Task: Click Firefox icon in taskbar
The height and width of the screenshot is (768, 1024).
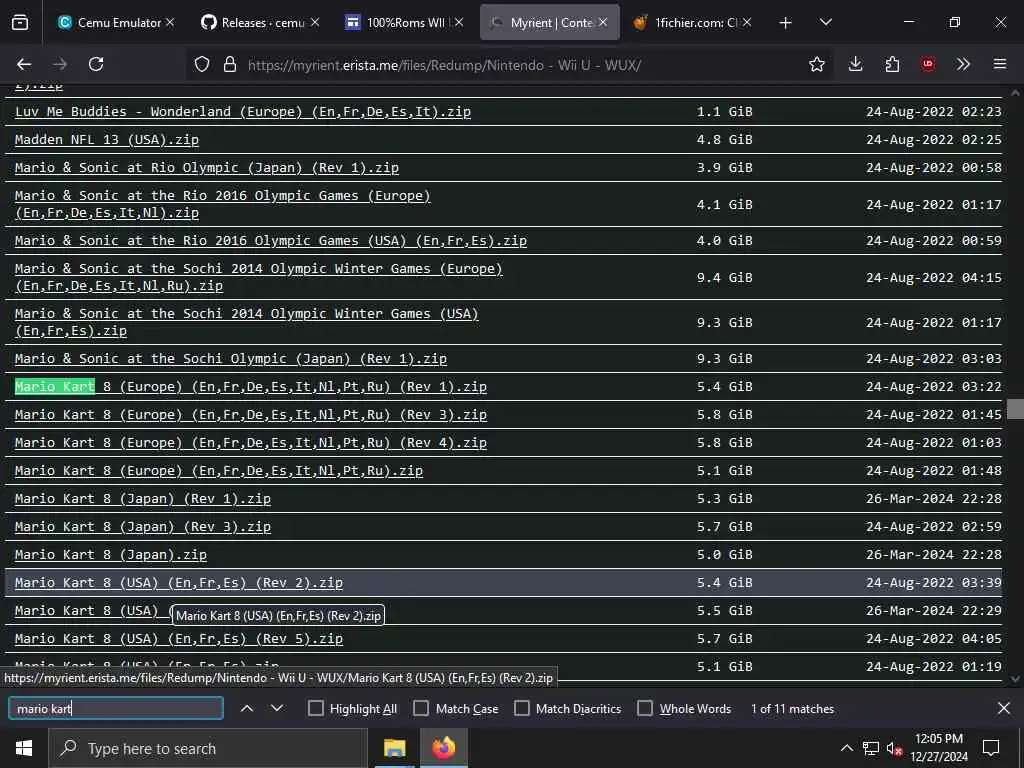Action: pyautogui.click(x=443, y=748)
